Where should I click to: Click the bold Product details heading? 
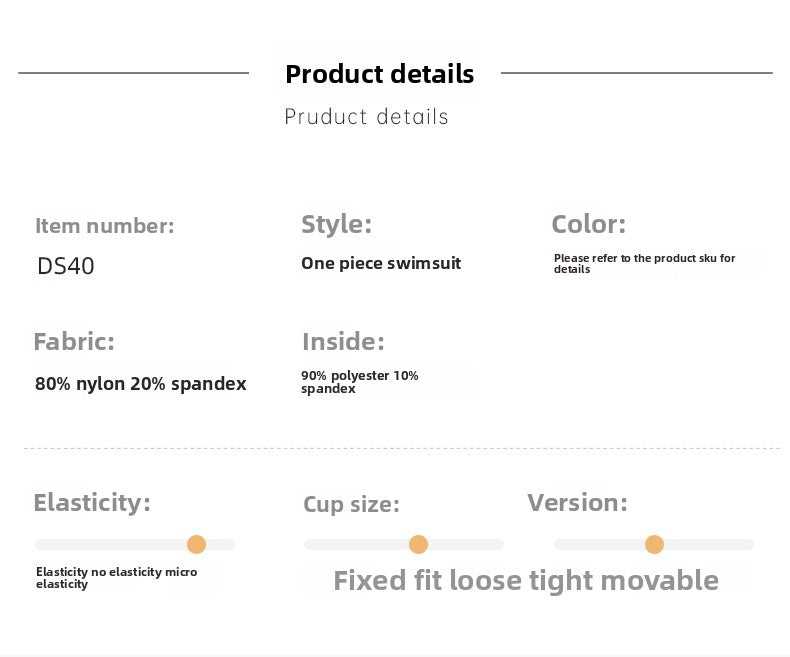coord(379,74)
